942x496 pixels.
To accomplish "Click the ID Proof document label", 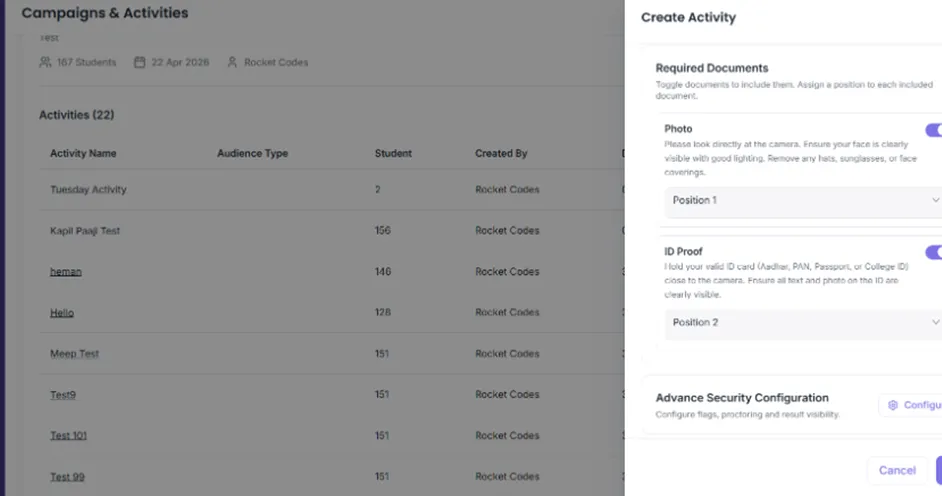I will point(683,252).
